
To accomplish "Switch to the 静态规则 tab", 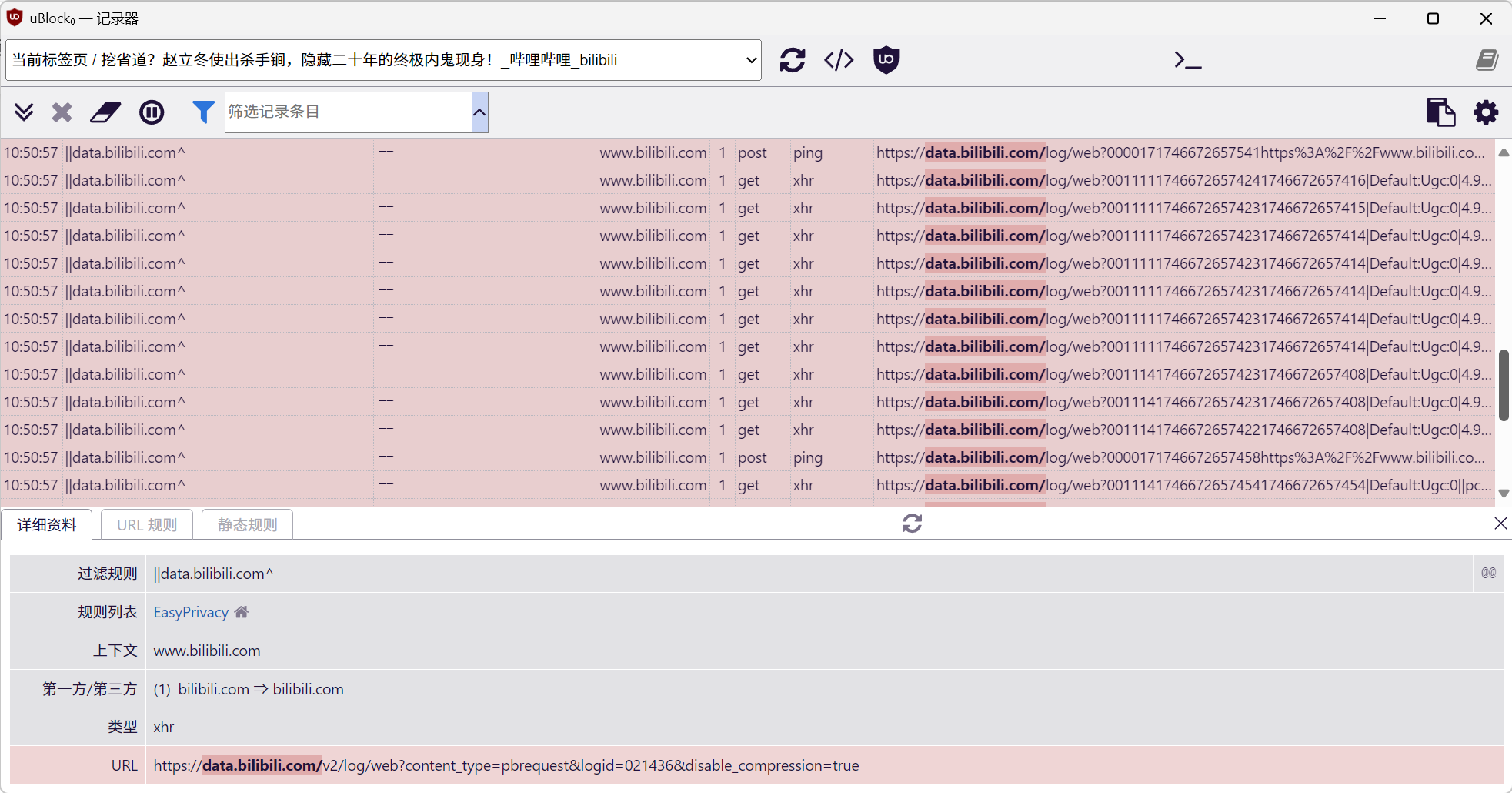I will pos(247,524).
